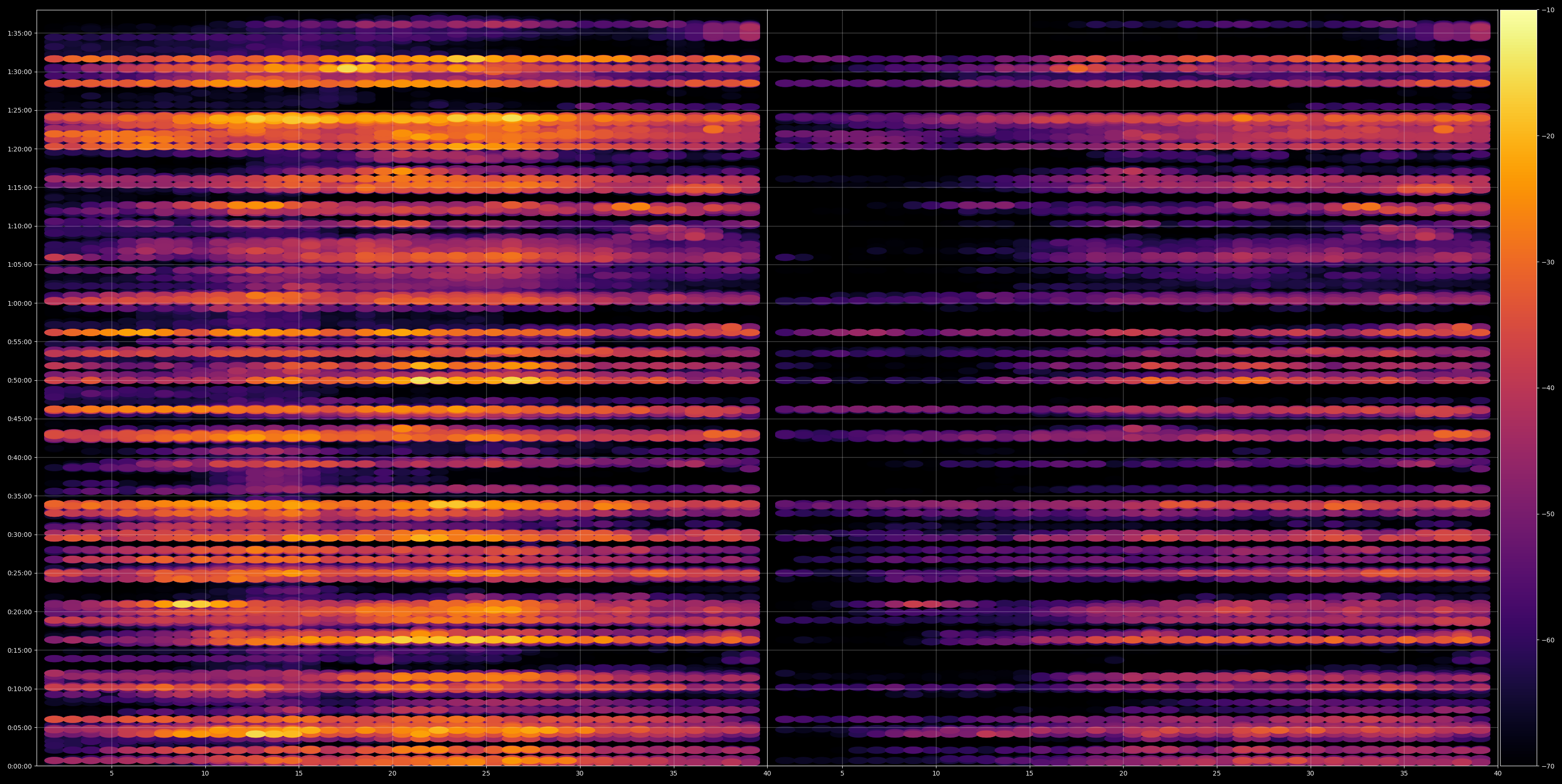Select the 0:20:00 time label
This screenshot has height=784, width=1562.
[x=19, y=612]
